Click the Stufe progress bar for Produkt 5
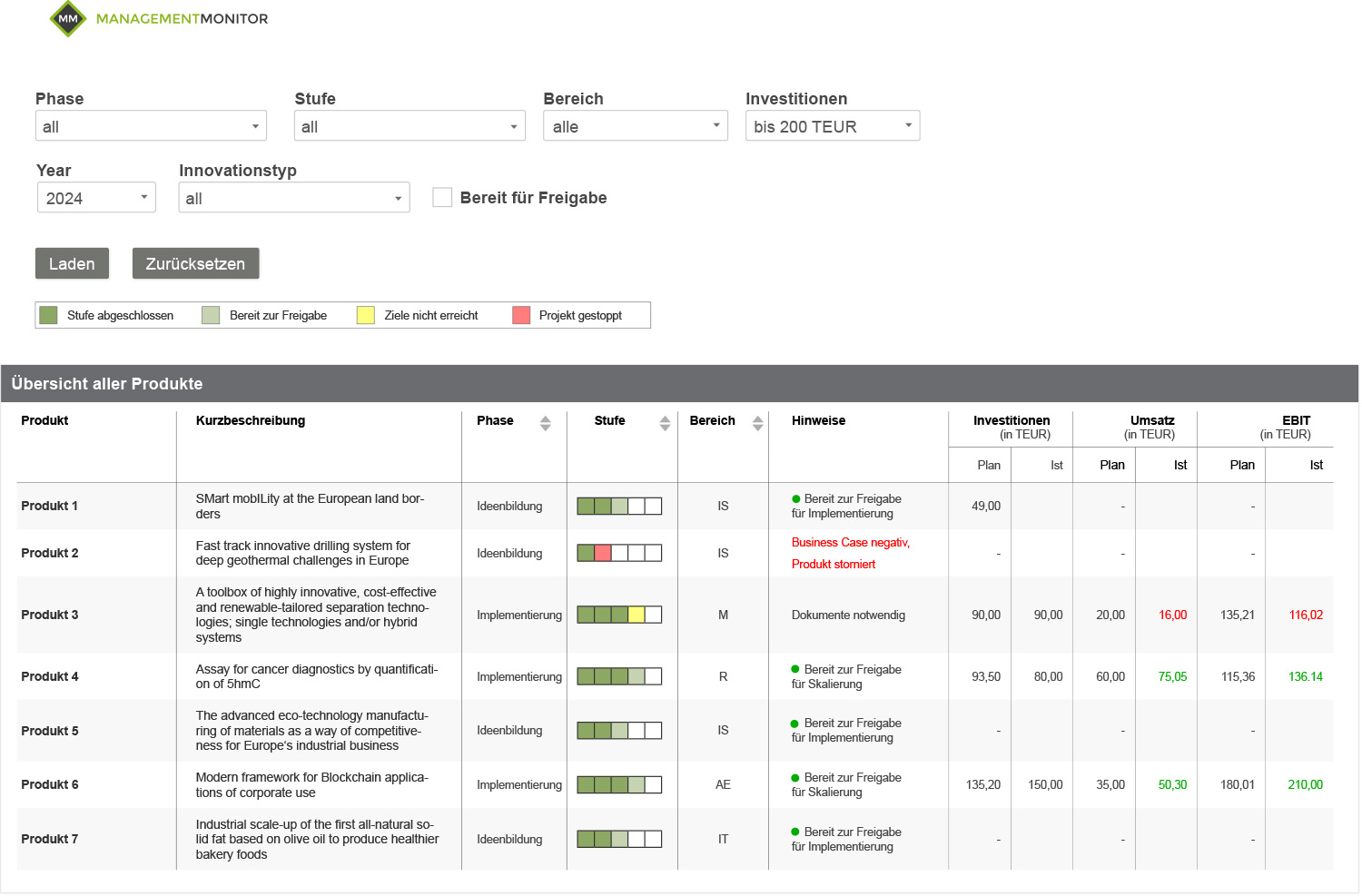1362x896 pixels. point(619,730)
